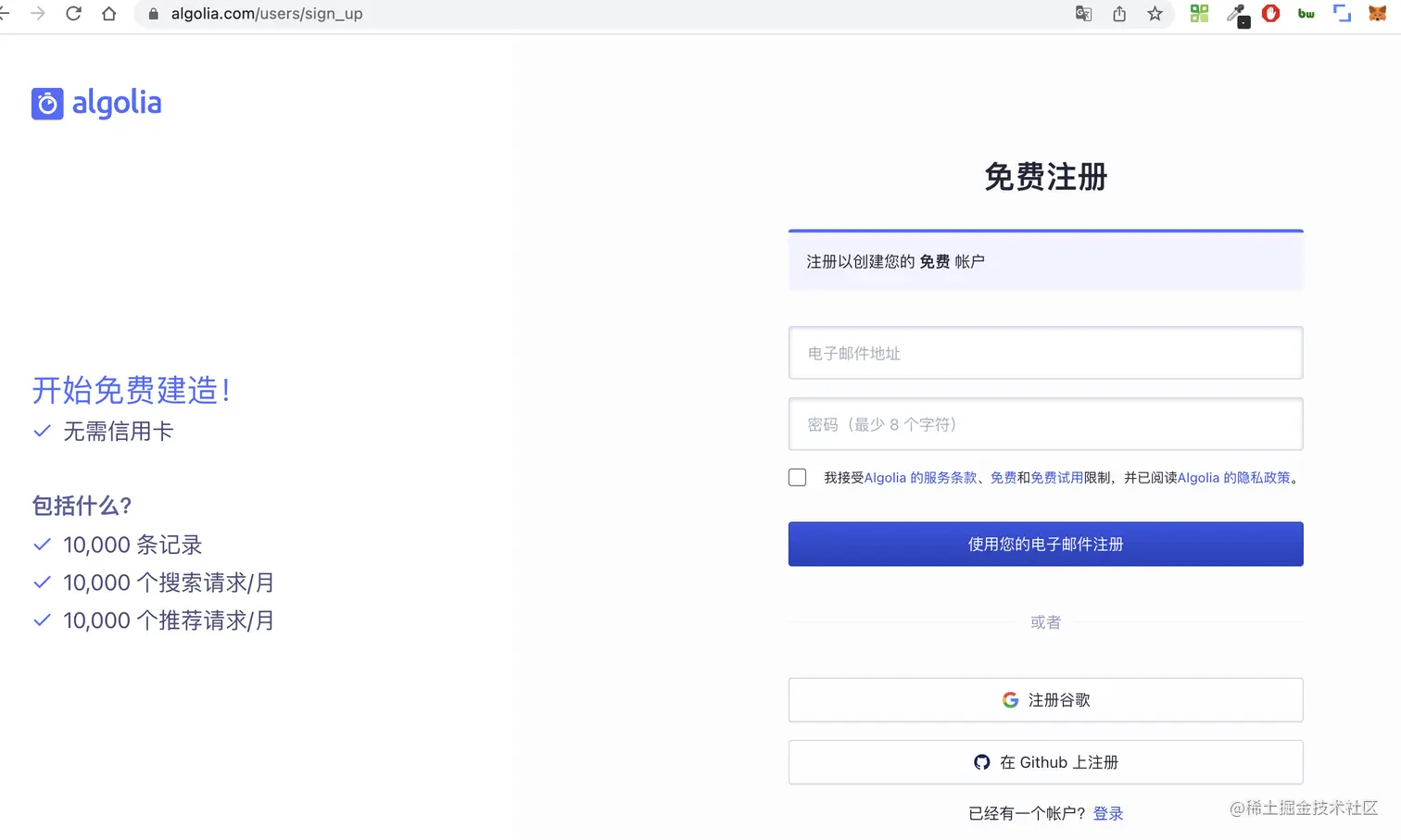Bookmark this page with star icon
Viewport: 1401px width, 840px height.
point(1155,14)
